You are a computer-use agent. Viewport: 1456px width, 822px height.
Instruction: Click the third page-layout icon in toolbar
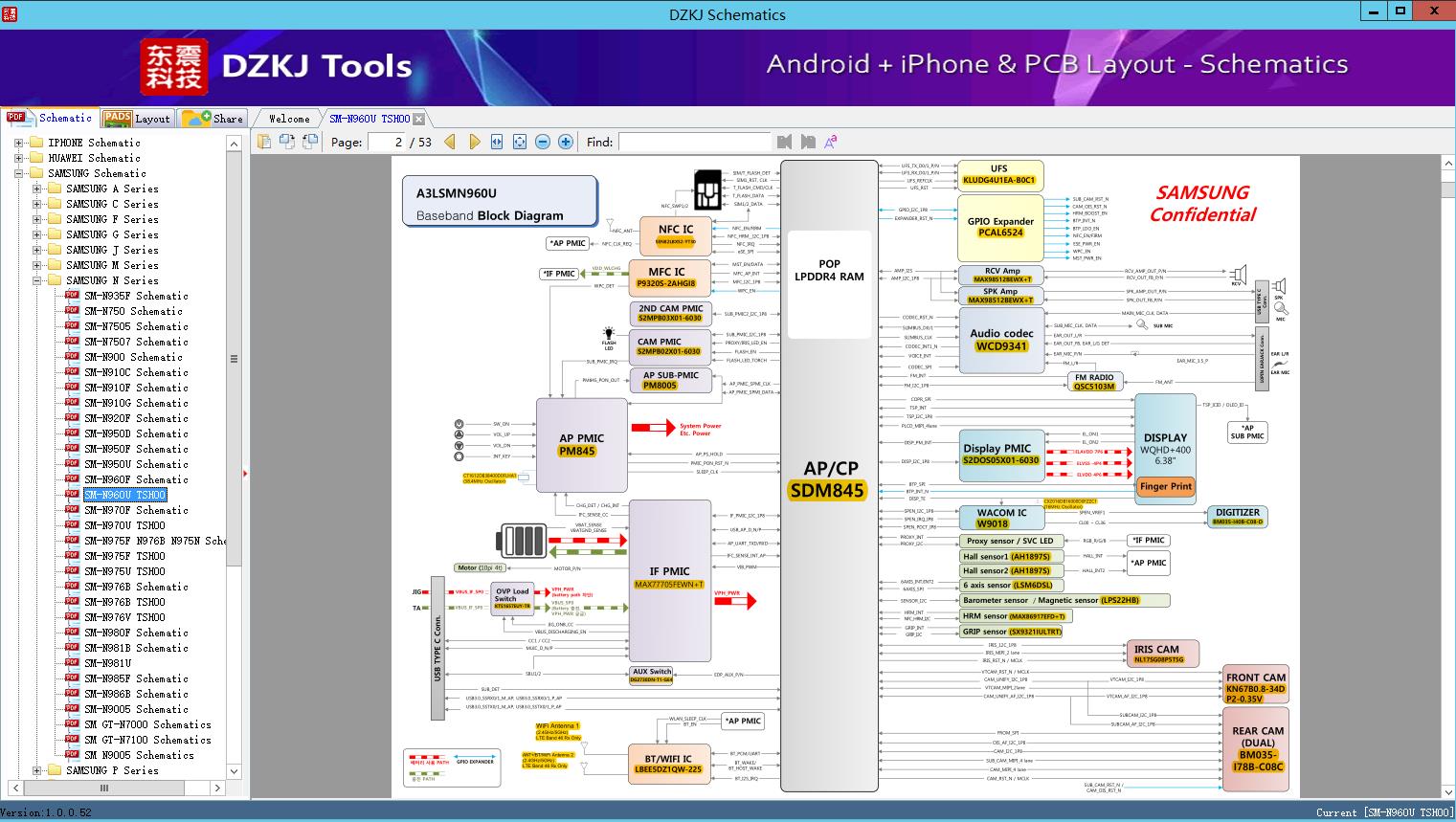click(x=310, y=142)
